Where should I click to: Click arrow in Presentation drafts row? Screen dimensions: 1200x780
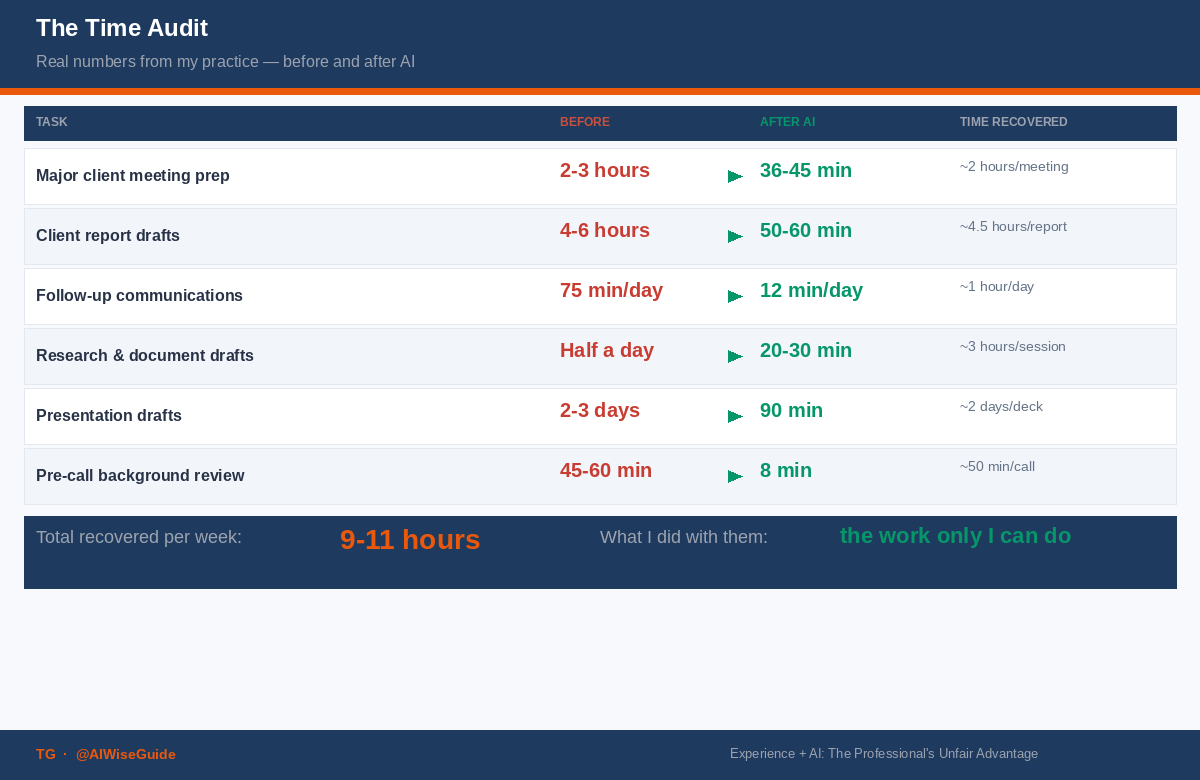tap(735, 417)
